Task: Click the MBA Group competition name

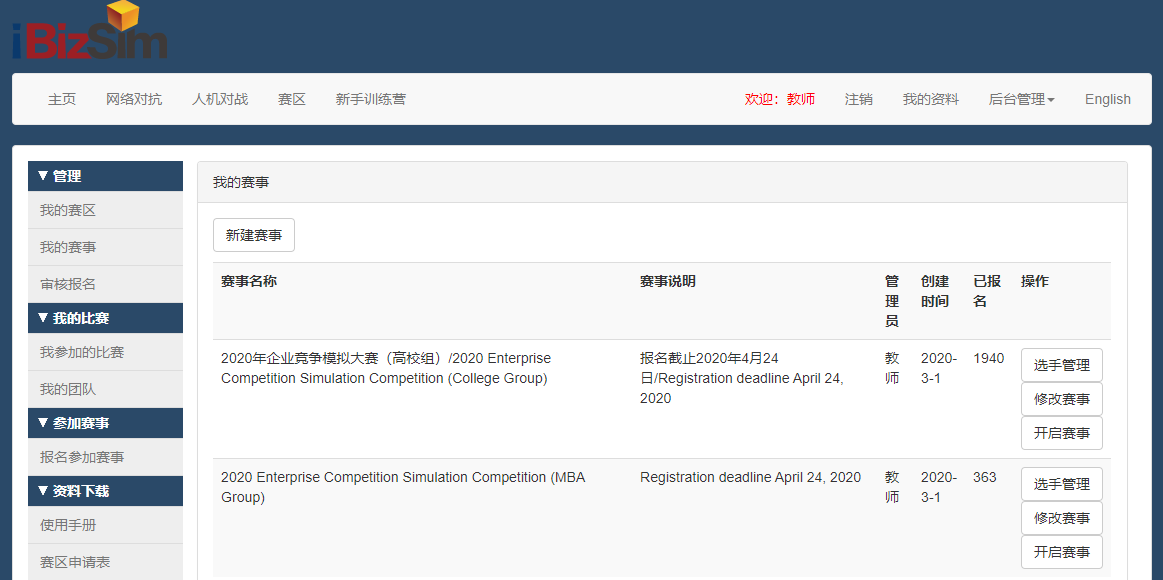Action: (403, 487)
